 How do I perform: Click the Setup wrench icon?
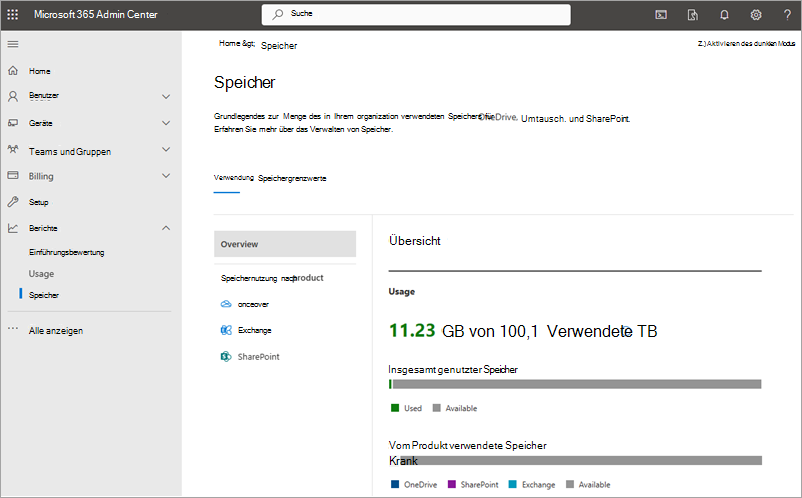pyautogui.click(x=13, y=201)
